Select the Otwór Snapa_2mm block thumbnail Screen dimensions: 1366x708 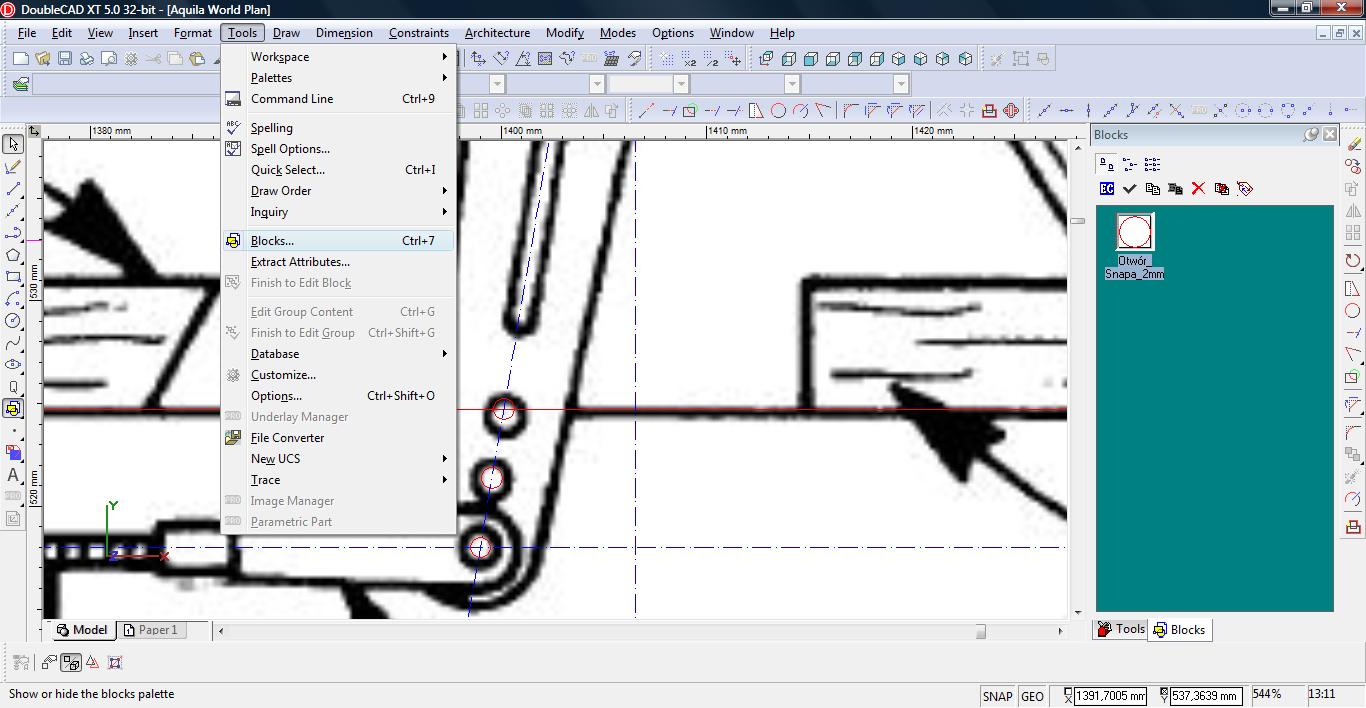coord(1134,232)
